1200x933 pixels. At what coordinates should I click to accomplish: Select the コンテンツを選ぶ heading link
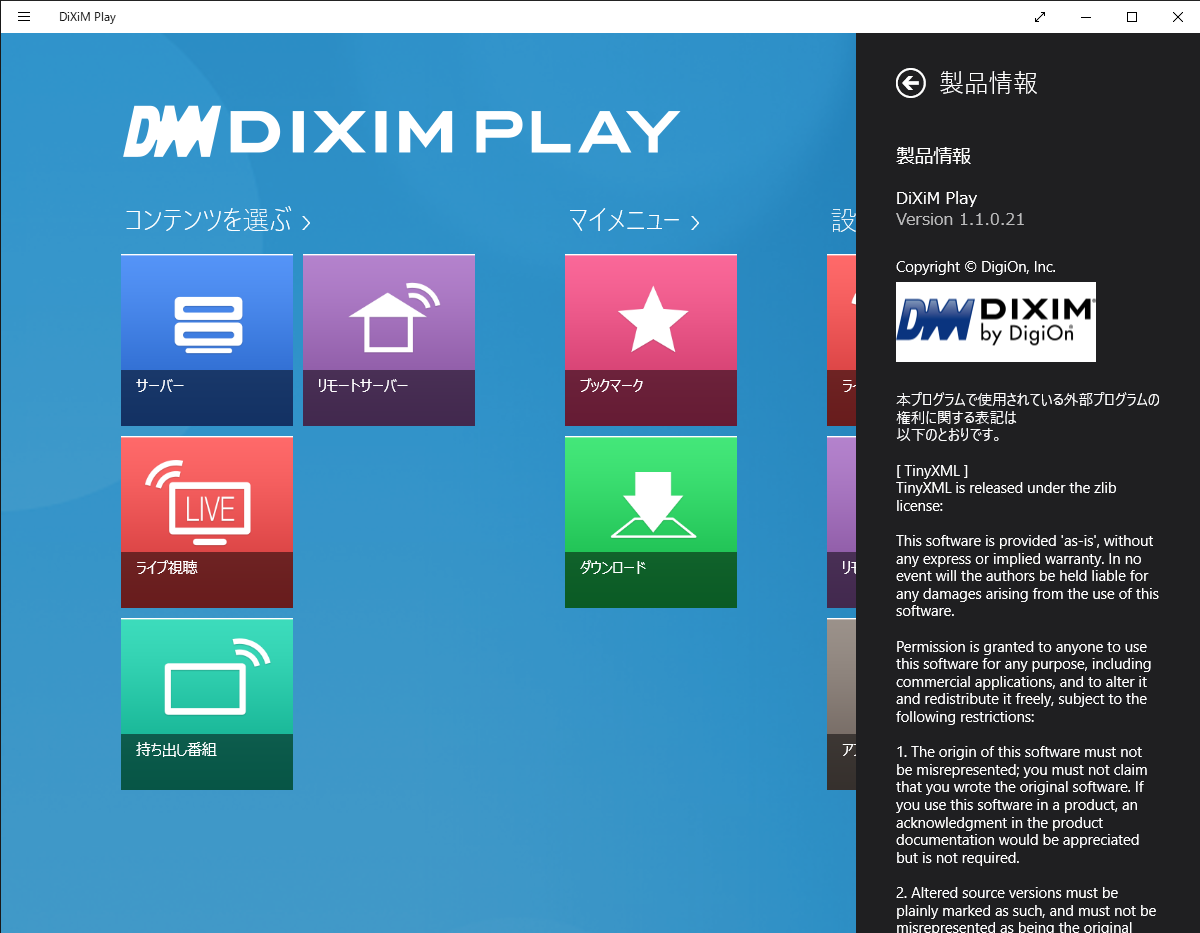click(203, 221)
